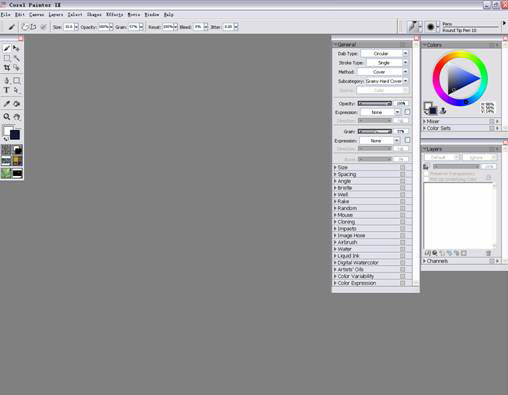Toggle the checkbox beside Grain Expression
Viewport: 508px width, 395px height.
point(407,140)
